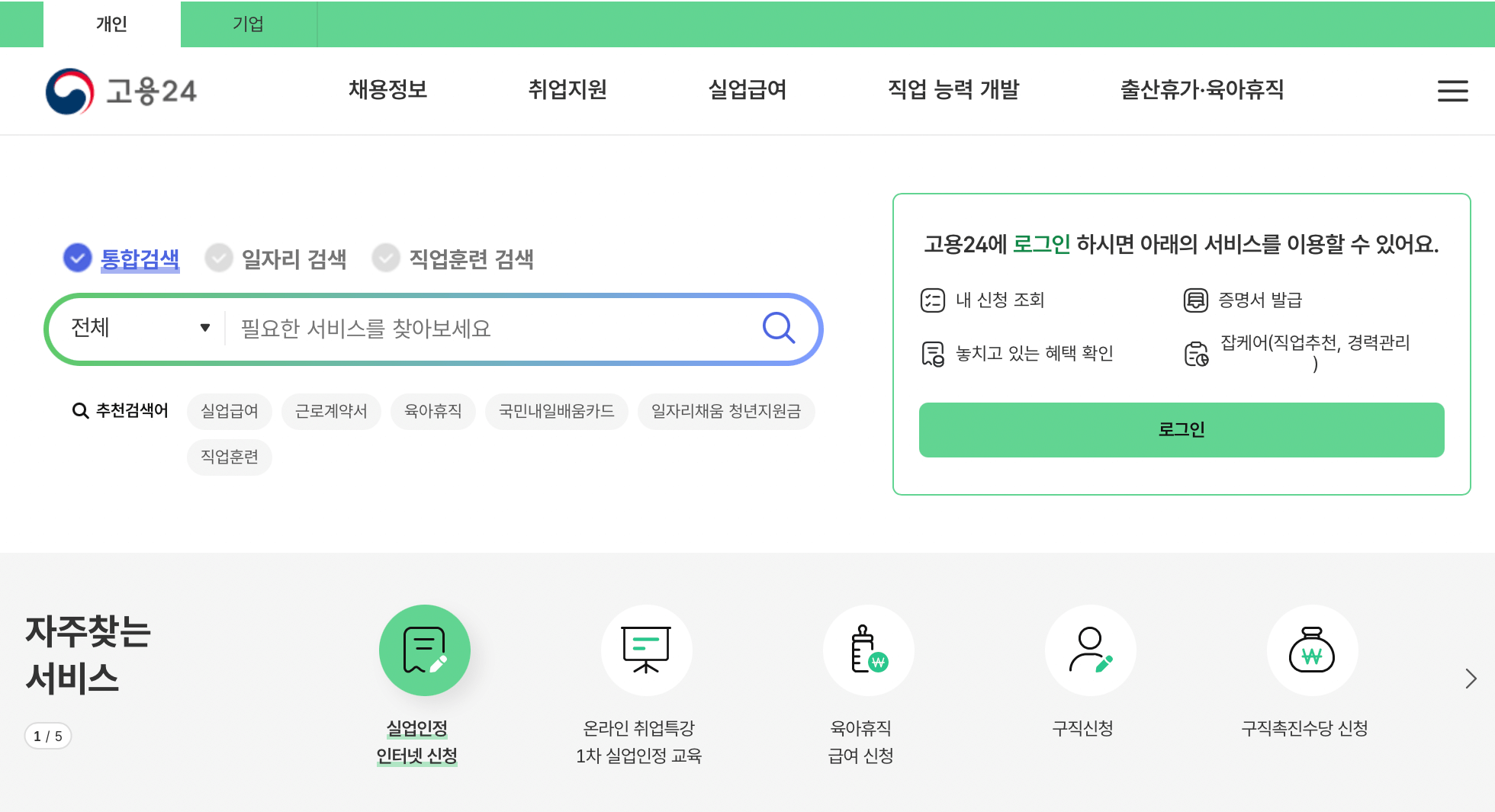
Task: Expand the hamburger navigation menu
Action: (1452, 91)
